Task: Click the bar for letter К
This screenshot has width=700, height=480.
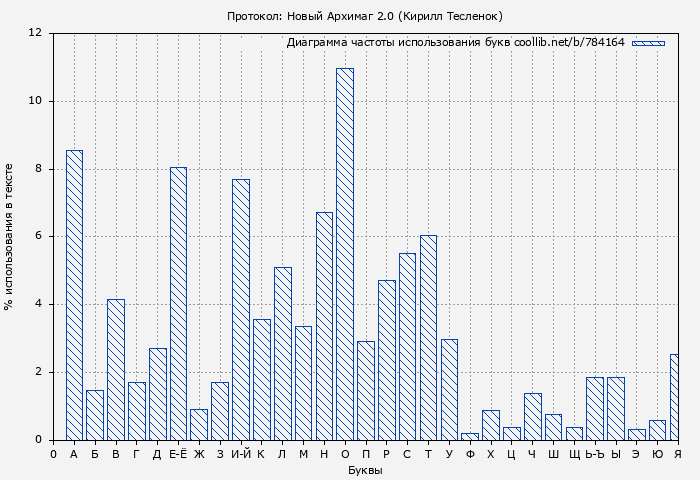Action: (261, 379)
